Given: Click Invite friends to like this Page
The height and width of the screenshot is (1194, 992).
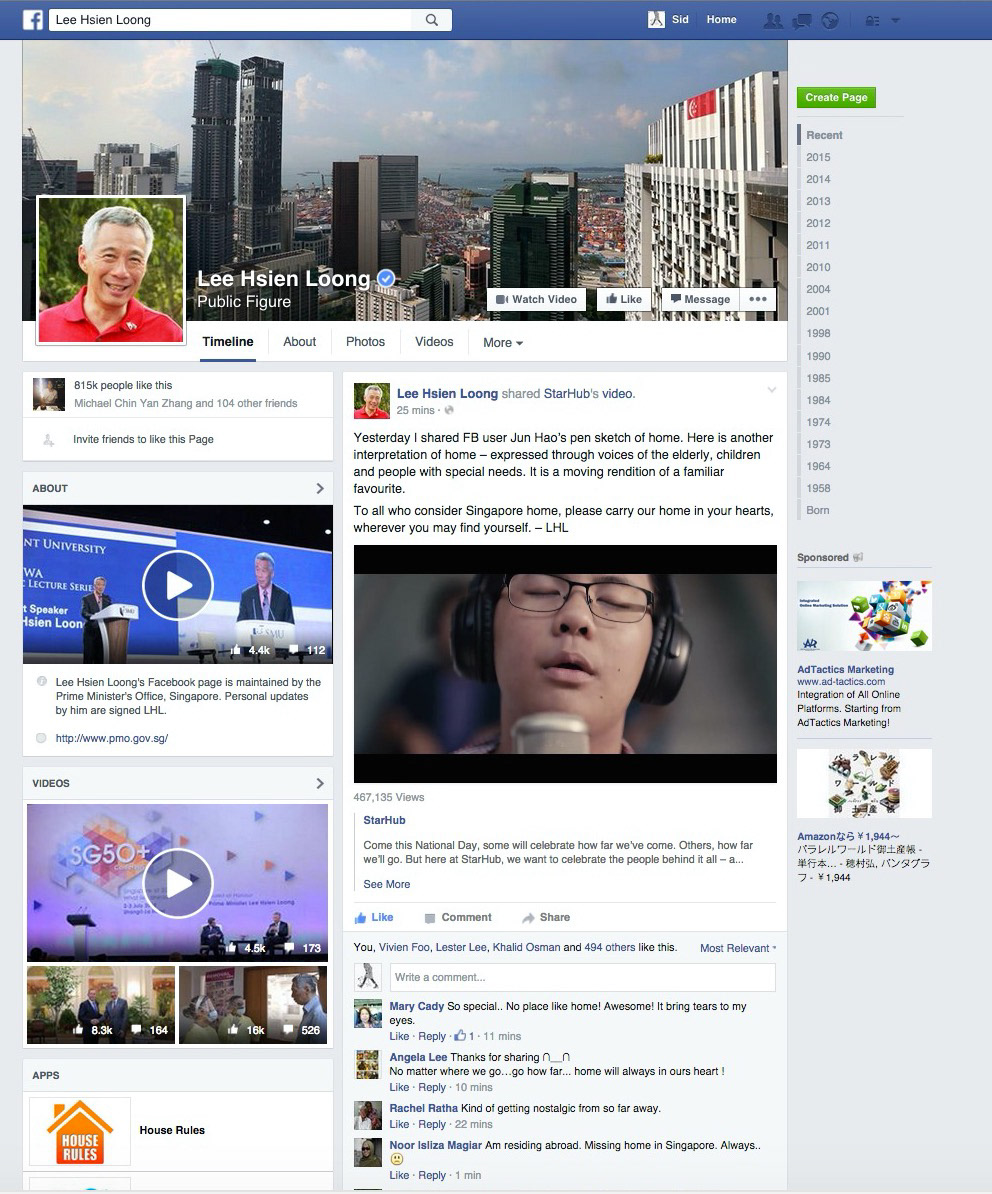Looking at the screenshot, I should [x=143, y=439].
